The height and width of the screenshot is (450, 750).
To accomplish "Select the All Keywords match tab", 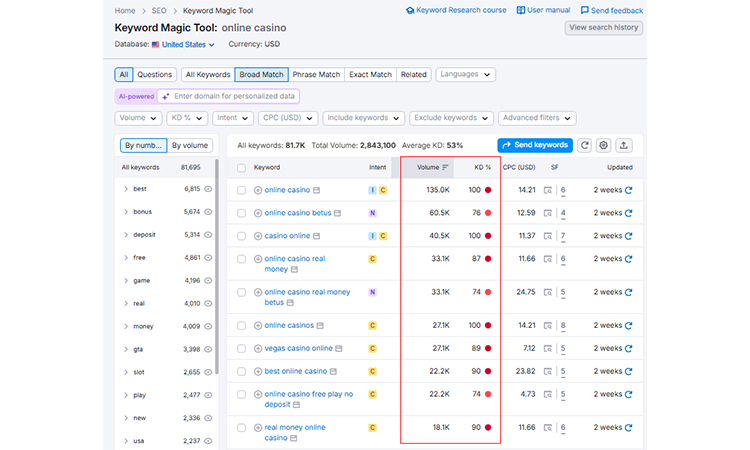I will coord(208,75).
